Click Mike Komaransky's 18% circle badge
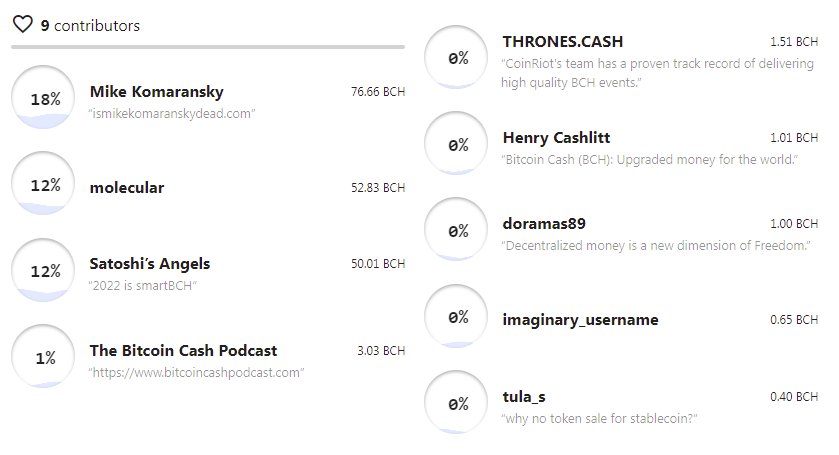This screenshot has width=839, height=455. tap(43, 97)
